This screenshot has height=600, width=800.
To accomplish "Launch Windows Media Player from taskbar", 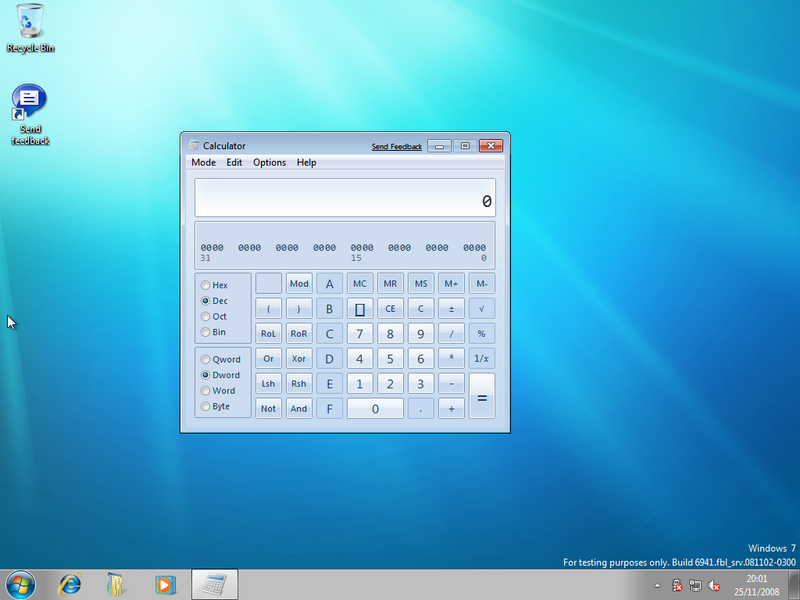I will tap(164, 584).
